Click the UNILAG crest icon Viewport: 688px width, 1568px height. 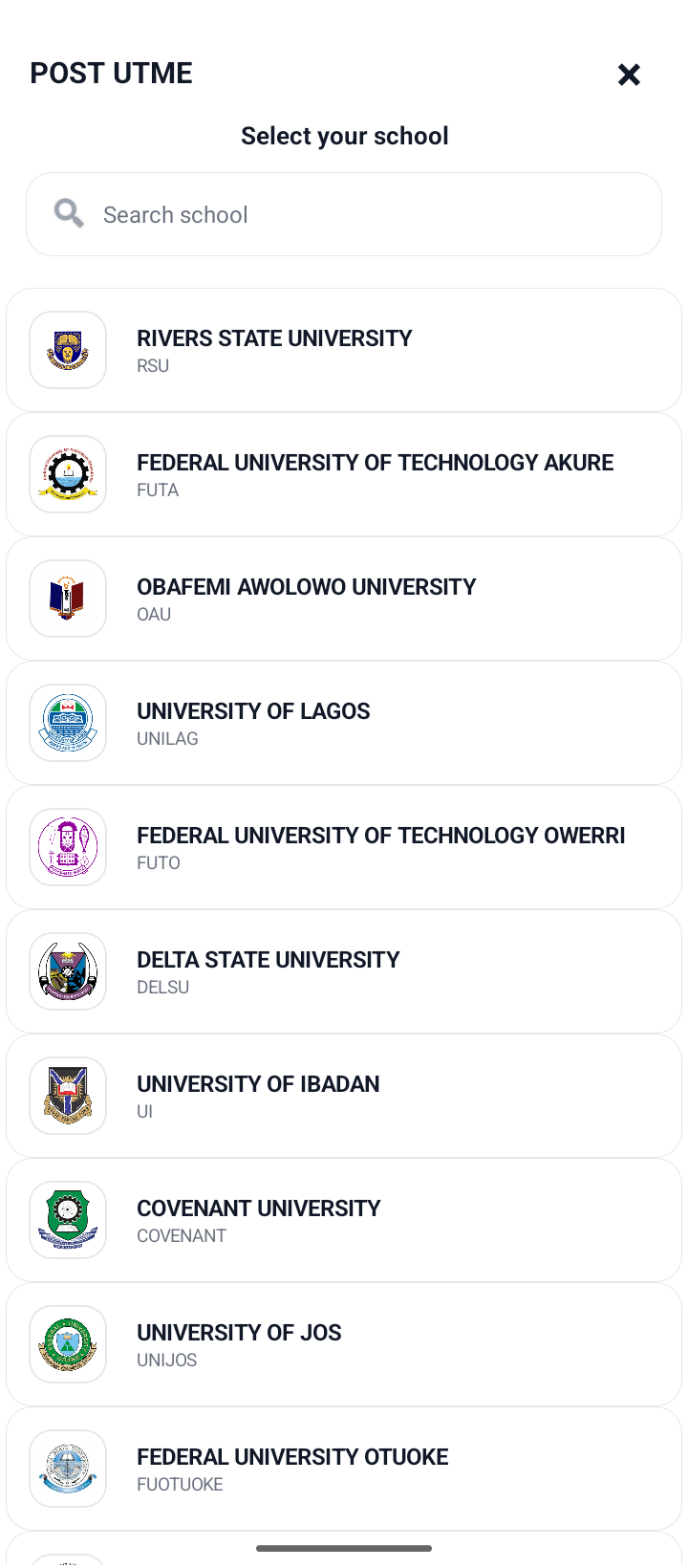click(68, 723)
